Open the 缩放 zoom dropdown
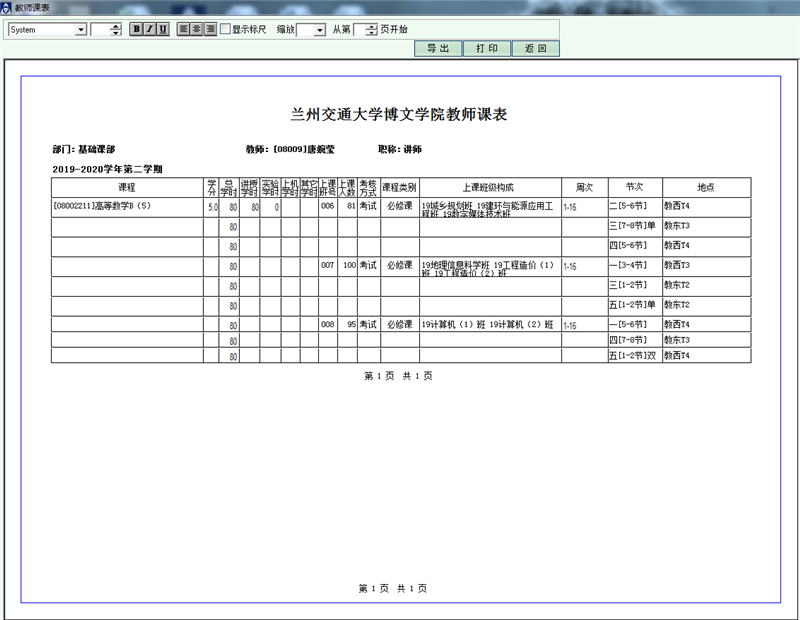The width and height of the screenshot is (800, 620). (x=319, y=30)
